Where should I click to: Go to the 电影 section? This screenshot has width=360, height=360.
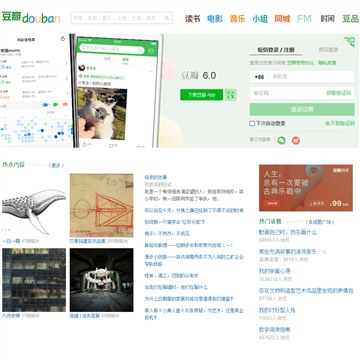click(x=215, y=19)
